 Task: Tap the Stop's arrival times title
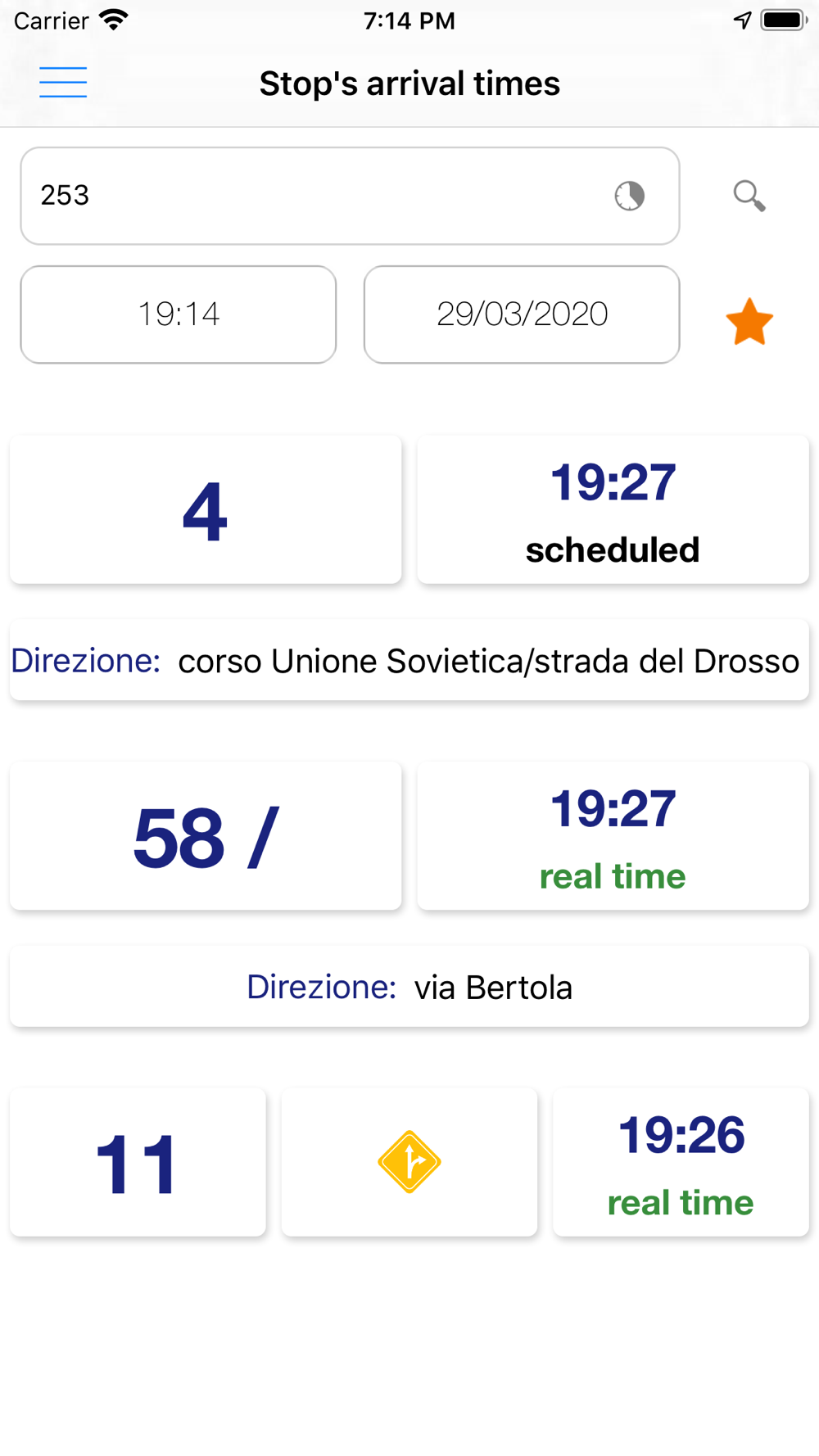[409, 84]
